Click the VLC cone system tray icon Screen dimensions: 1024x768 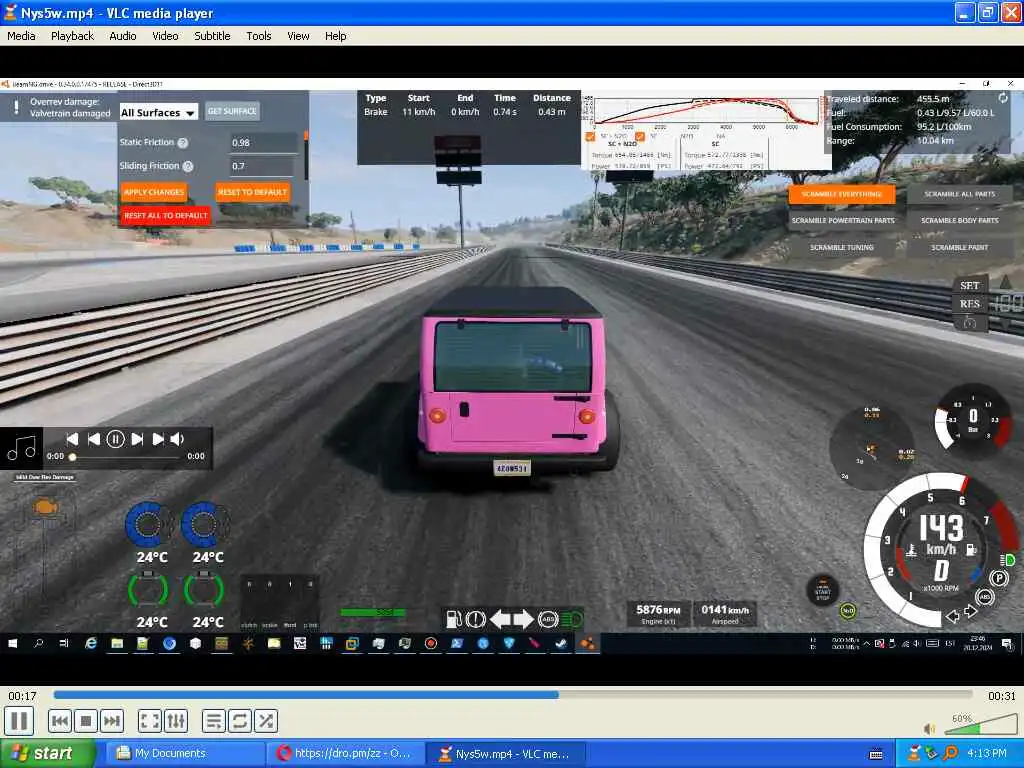coord(914,754)
